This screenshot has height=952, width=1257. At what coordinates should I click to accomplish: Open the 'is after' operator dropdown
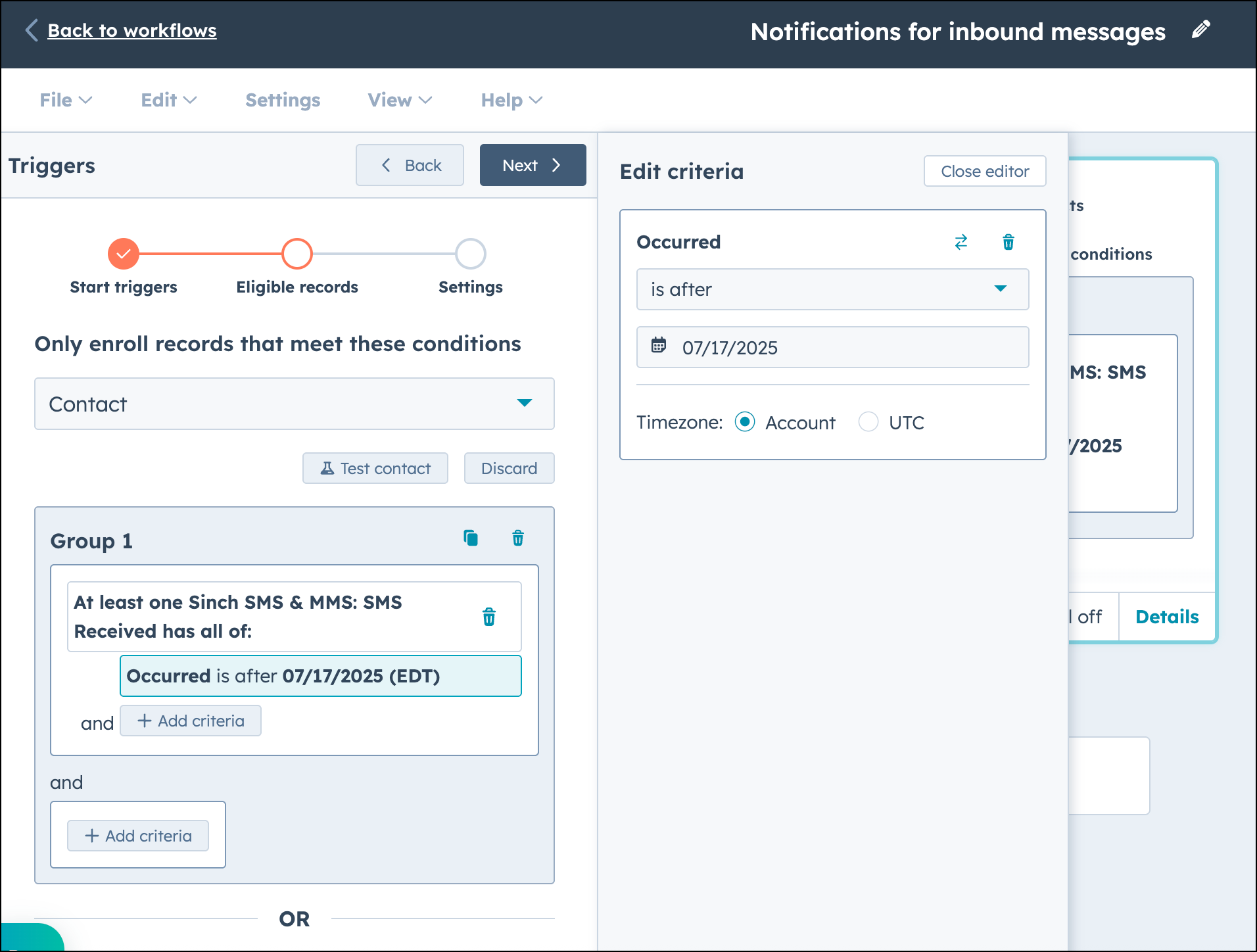pos(833,289)
